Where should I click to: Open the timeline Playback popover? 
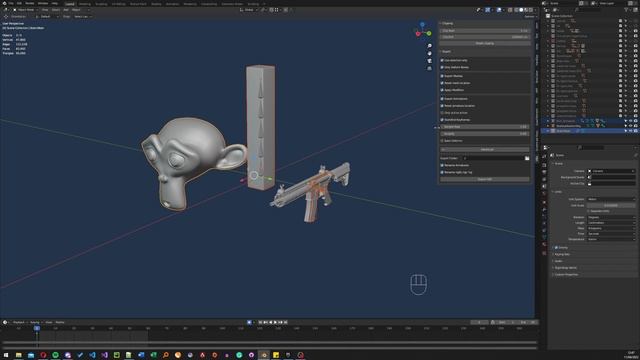(x=19, y=322)
